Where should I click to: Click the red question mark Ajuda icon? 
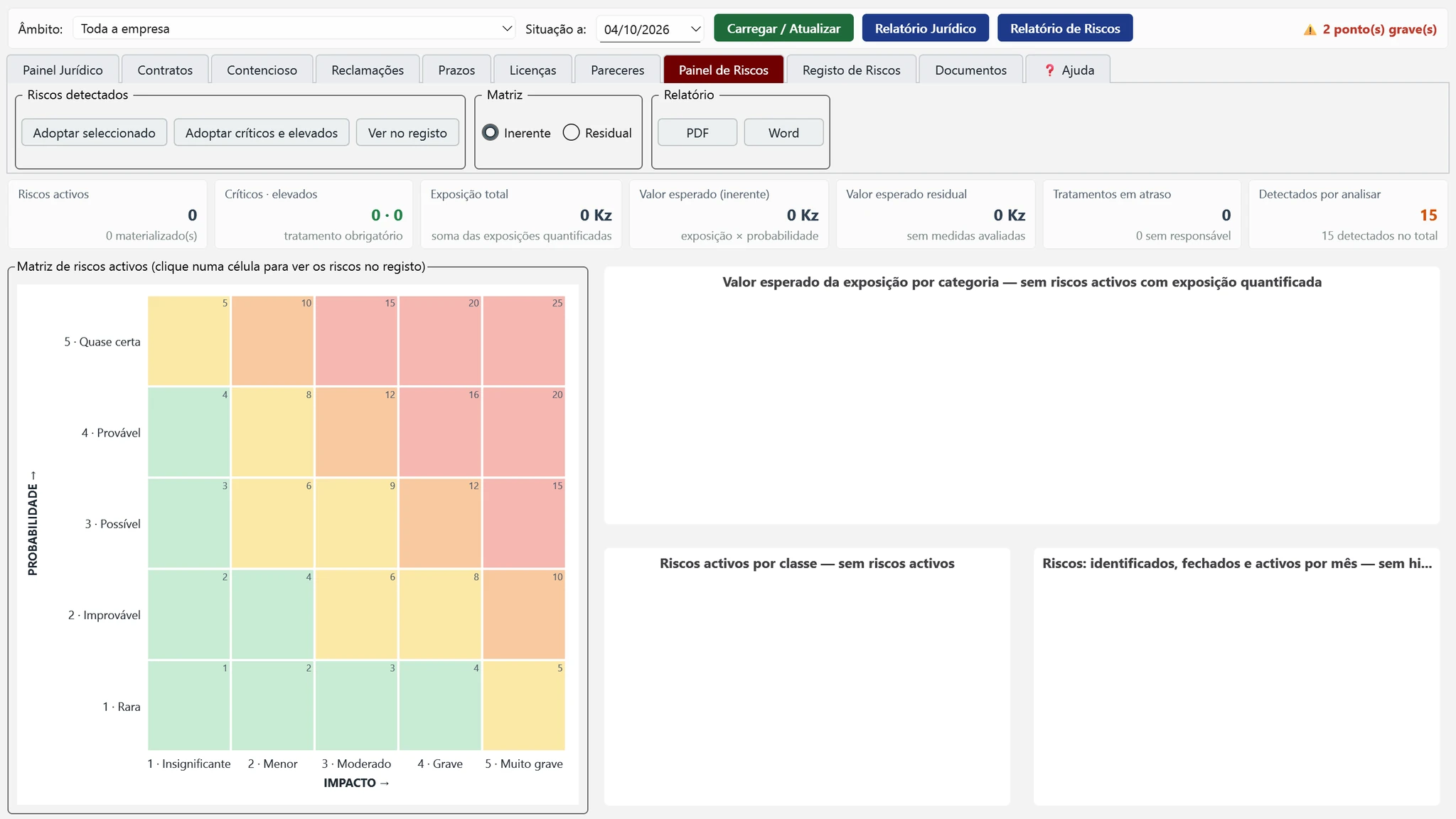[x=1049, y=70]
